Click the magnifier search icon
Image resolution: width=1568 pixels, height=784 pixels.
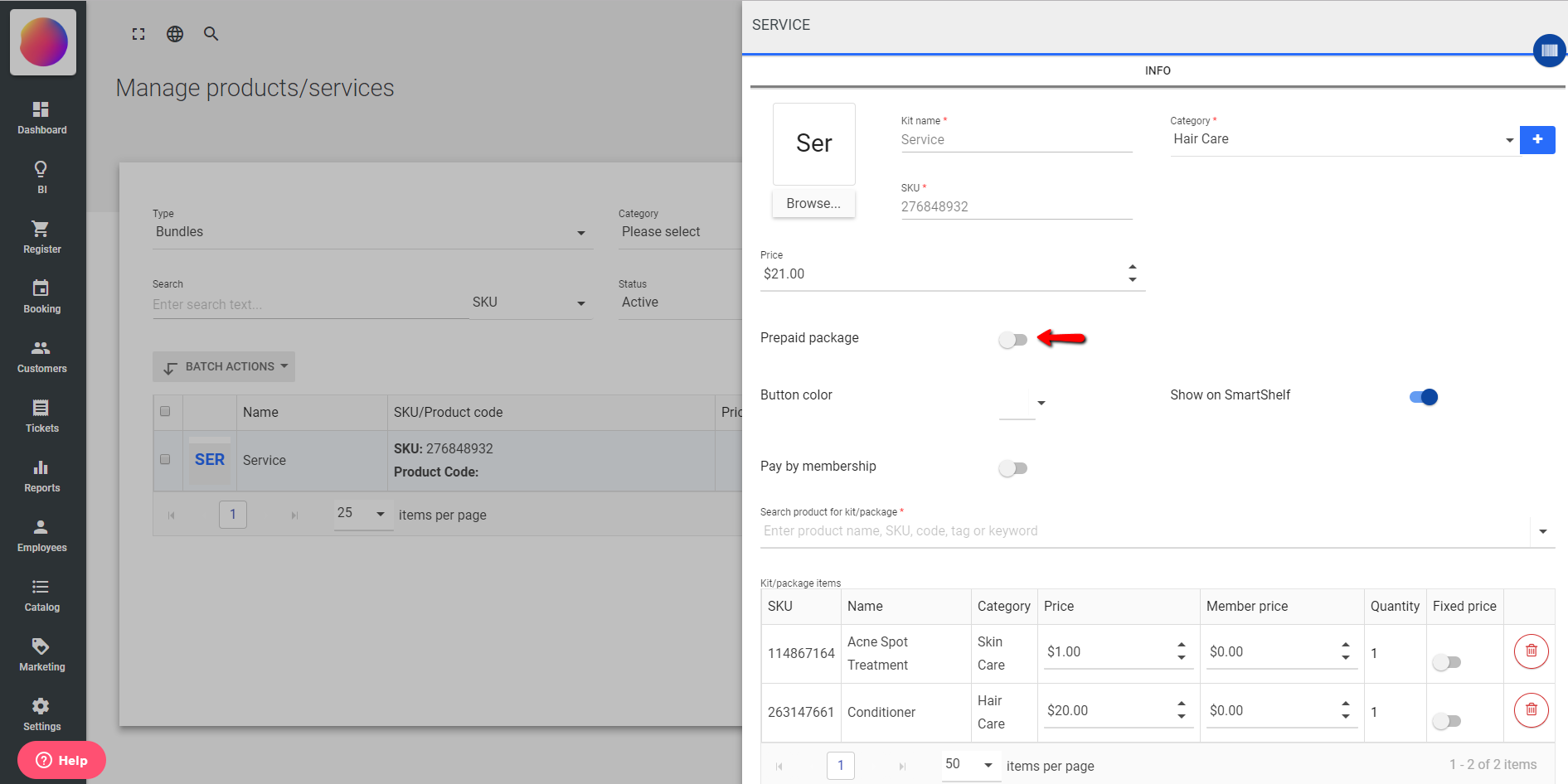point(211,34)
